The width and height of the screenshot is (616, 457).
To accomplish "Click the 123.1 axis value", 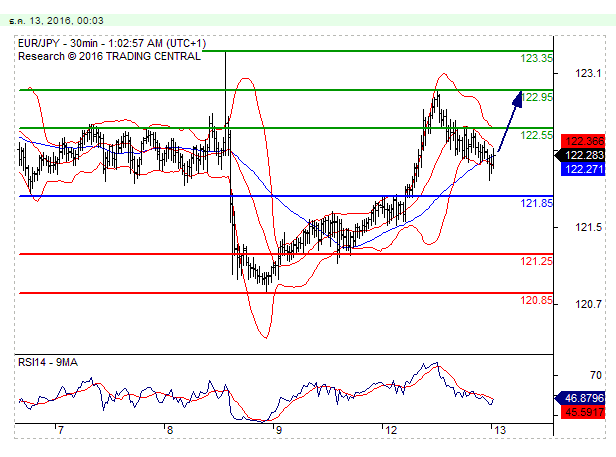I will pyautogui.click(x=588, y=73).
